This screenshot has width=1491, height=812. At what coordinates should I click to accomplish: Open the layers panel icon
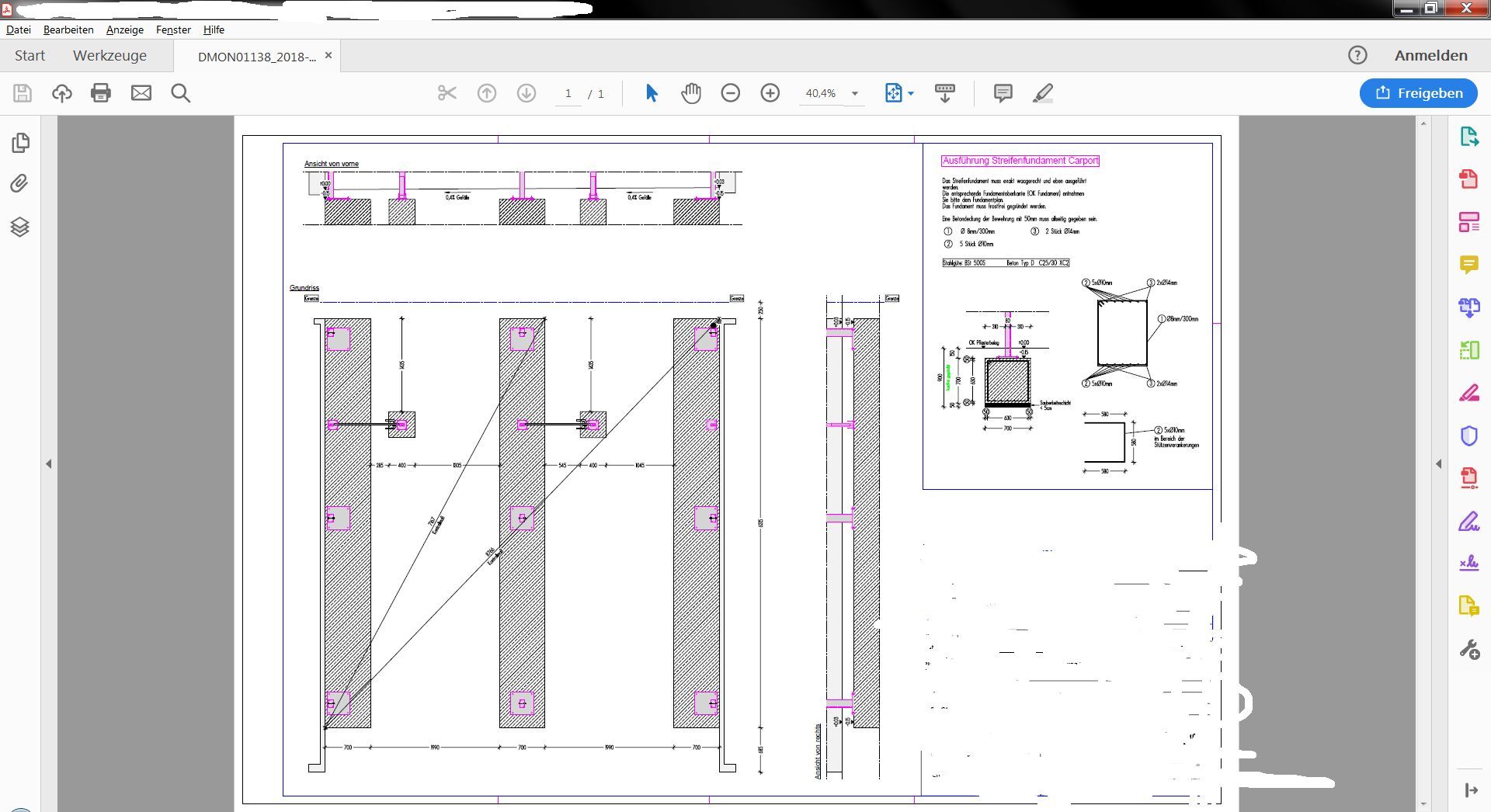(x=20, y=227)
